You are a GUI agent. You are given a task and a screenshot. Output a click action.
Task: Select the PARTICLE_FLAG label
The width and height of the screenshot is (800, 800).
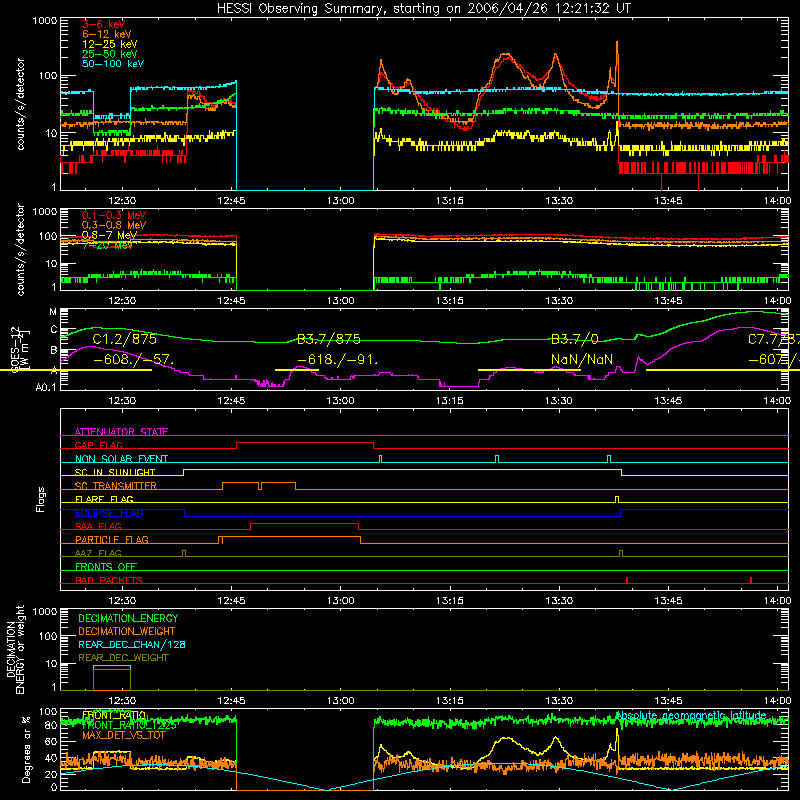point(112,540)
